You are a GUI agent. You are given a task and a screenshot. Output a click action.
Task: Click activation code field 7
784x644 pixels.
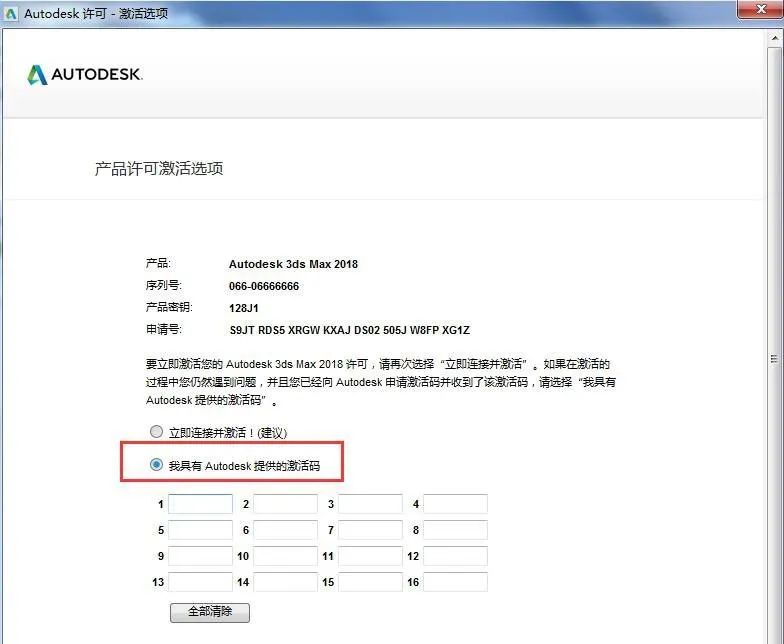pyautogui.click(x=370, y=530)
